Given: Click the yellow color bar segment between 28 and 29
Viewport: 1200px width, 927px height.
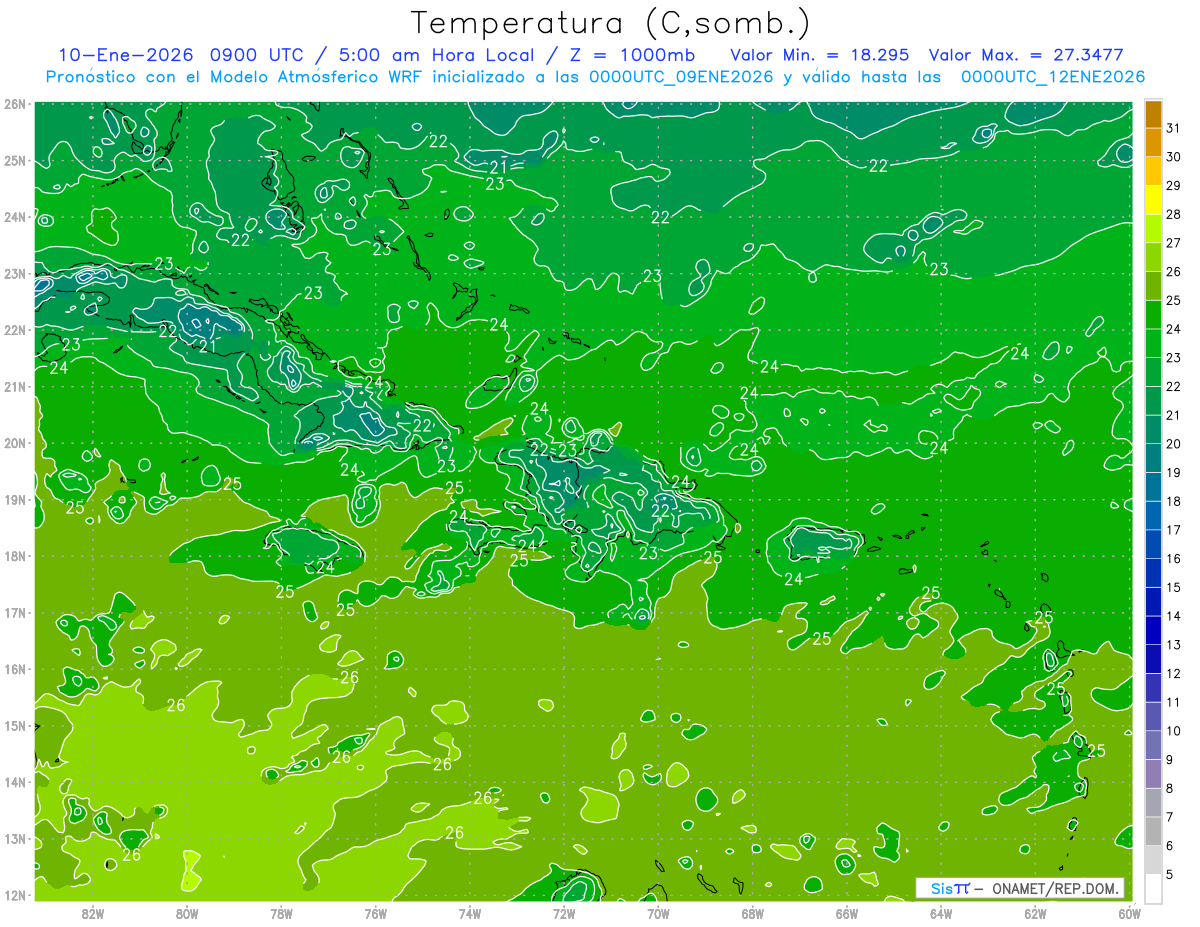Looking at the screenshot, I should point(1153,200).
